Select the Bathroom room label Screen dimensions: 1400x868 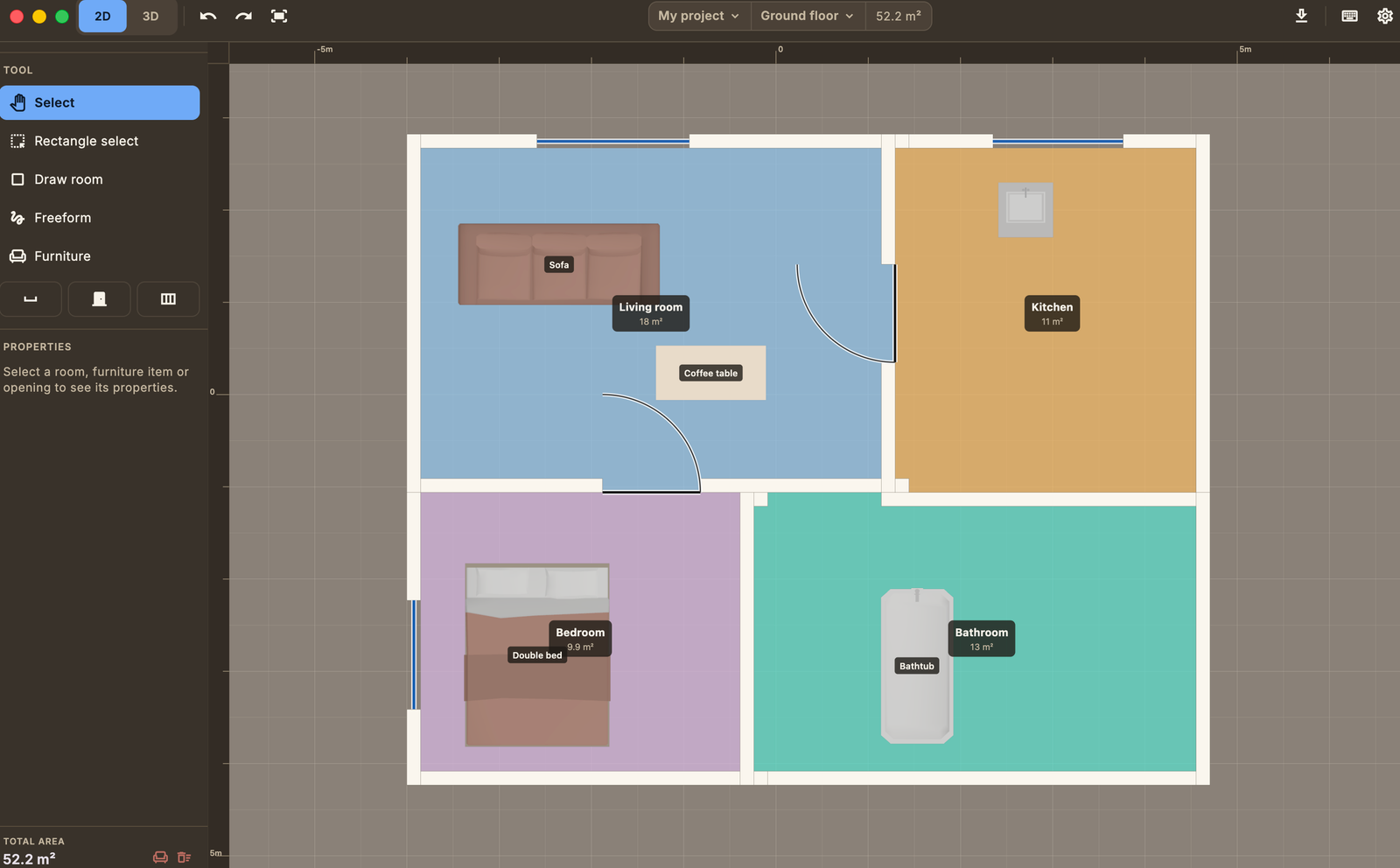click(981, 639)
